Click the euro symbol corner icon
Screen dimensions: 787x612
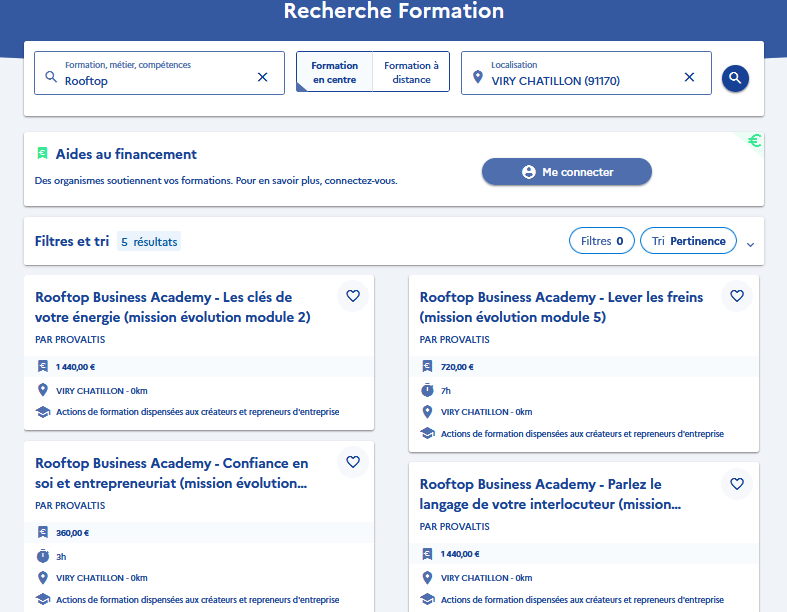pyautogui.click(x=754, y=141)
